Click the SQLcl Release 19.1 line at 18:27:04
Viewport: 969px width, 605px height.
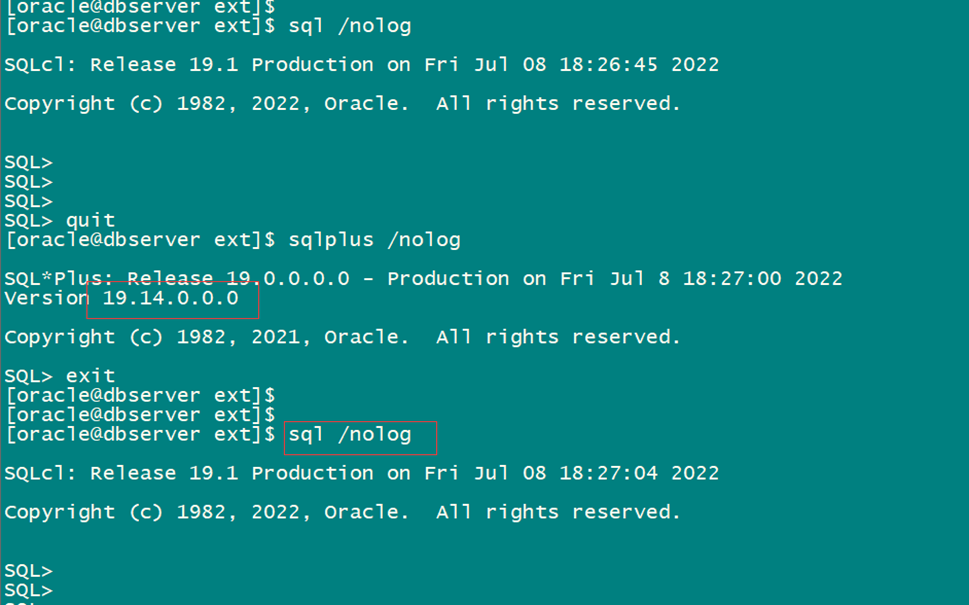pyautogui.click(x=362, y=473)
